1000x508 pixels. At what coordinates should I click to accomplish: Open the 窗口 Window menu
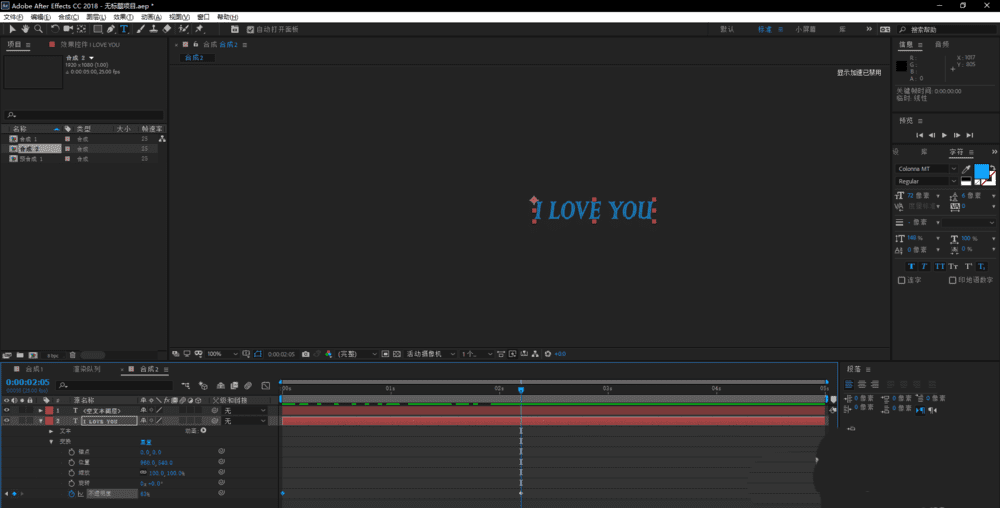point(203,17)
